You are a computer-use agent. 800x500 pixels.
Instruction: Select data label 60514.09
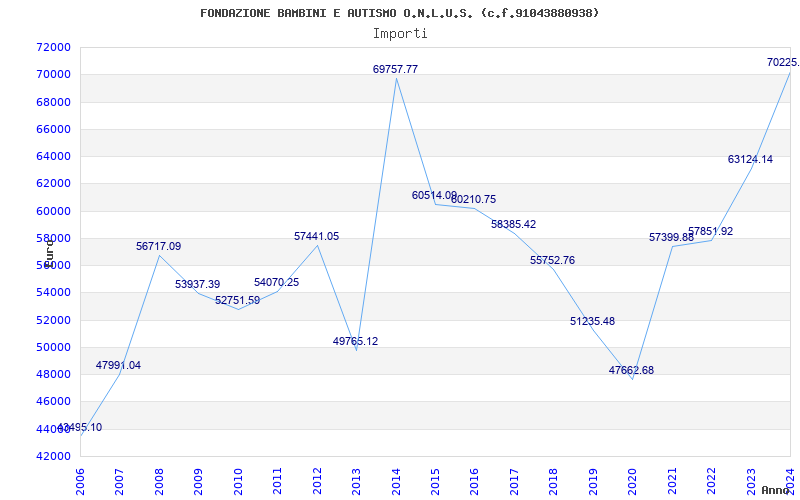point(434,195)
